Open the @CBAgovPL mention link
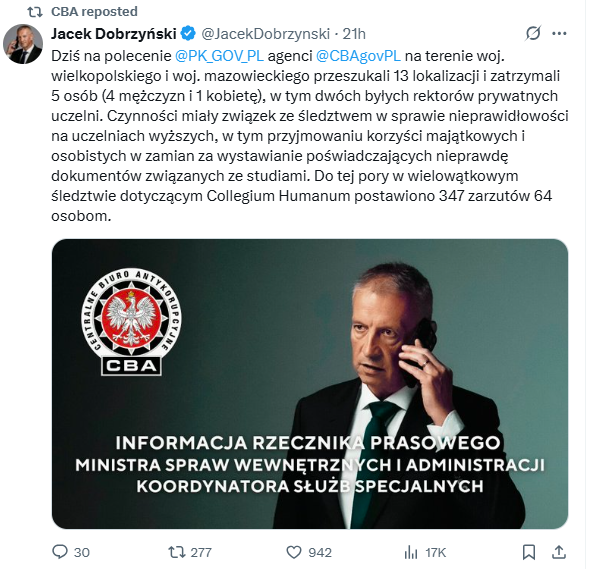Screen dimensions: 593x569 358,56
